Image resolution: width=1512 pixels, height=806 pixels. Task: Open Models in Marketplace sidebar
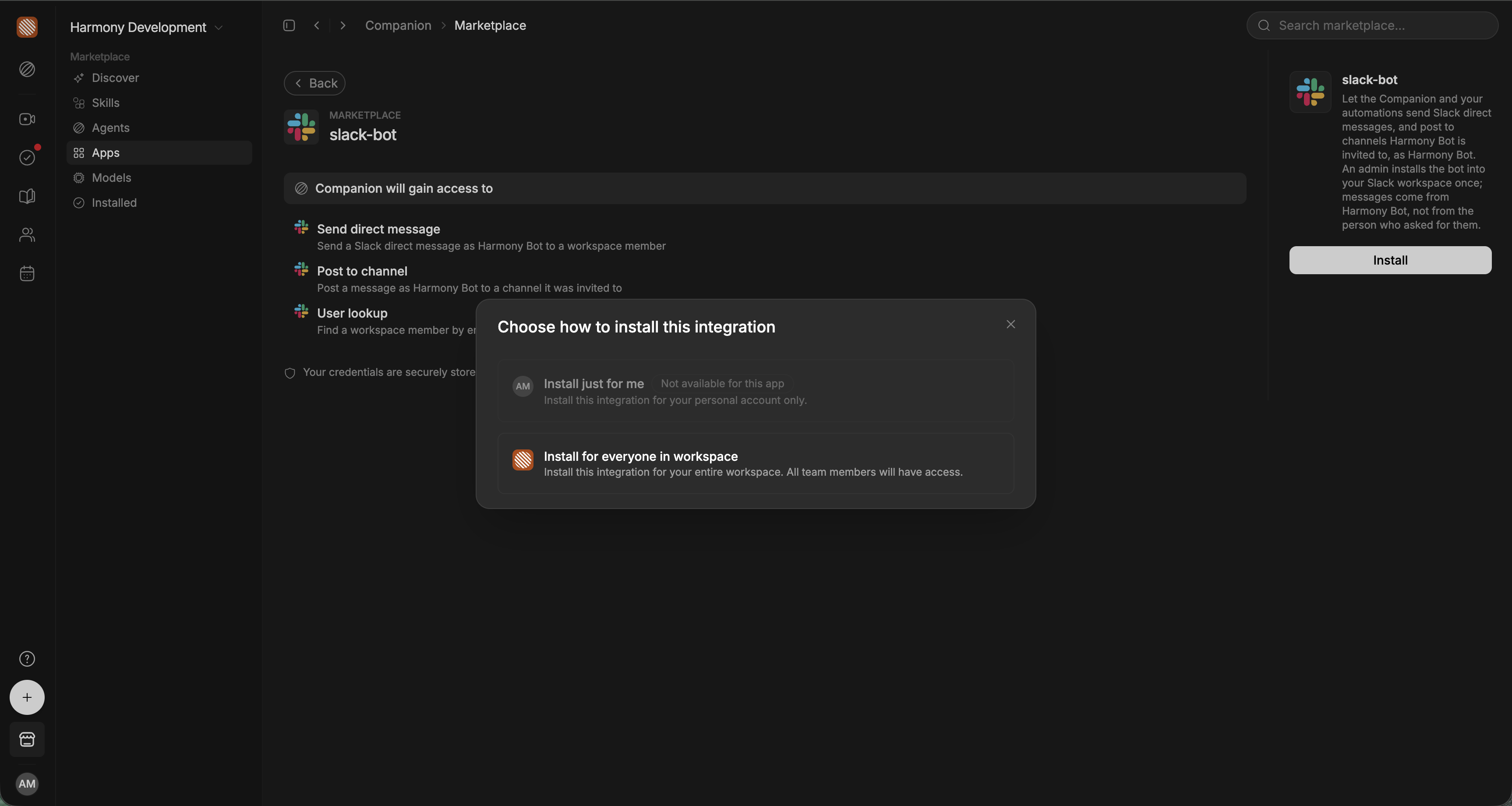159,178
